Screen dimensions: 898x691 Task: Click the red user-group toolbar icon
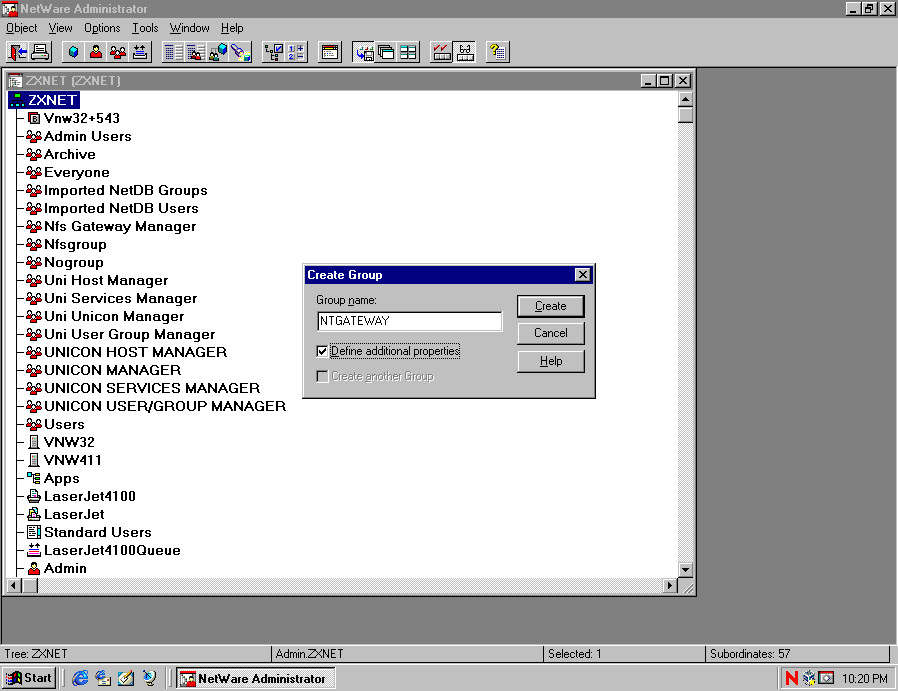118,52
